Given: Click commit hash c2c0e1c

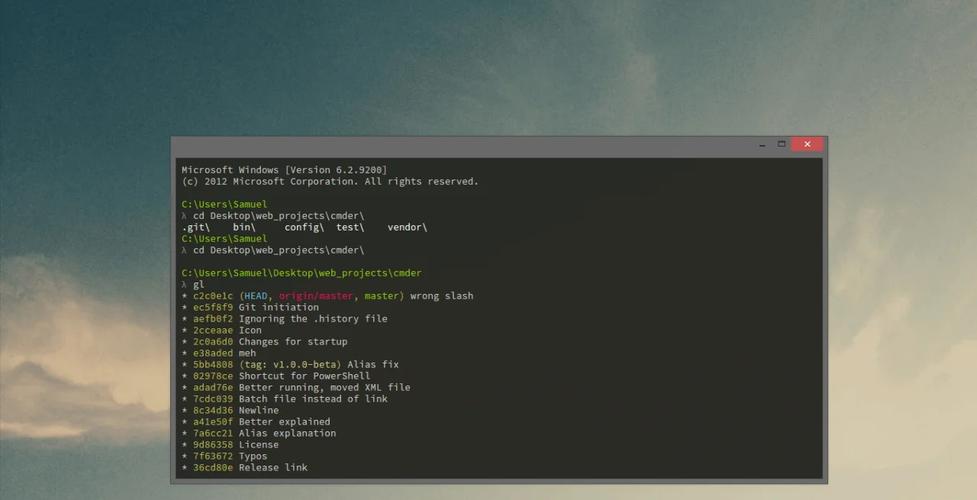Looking at the screenshot, I should (212, 296).
